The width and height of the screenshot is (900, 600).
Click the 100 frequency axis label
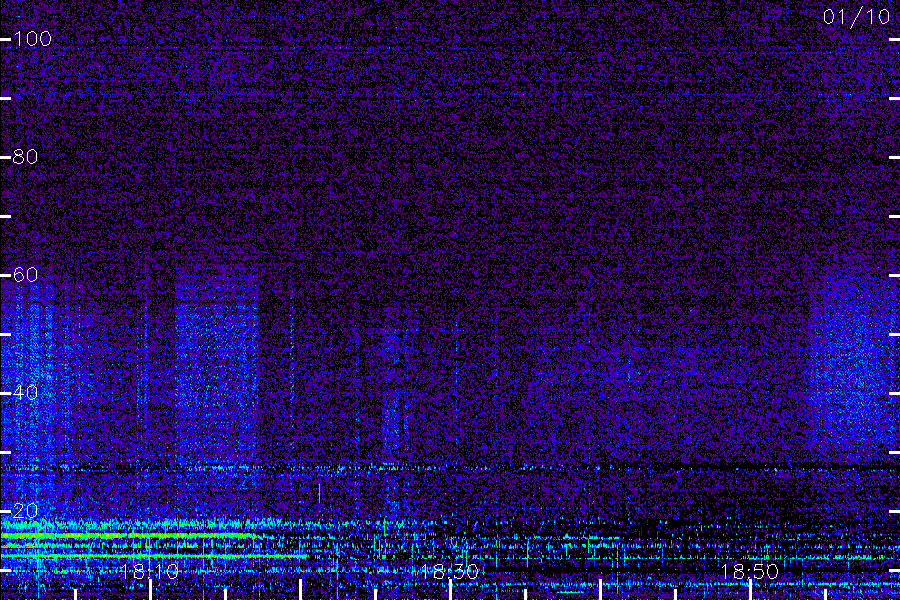(33, 39)
